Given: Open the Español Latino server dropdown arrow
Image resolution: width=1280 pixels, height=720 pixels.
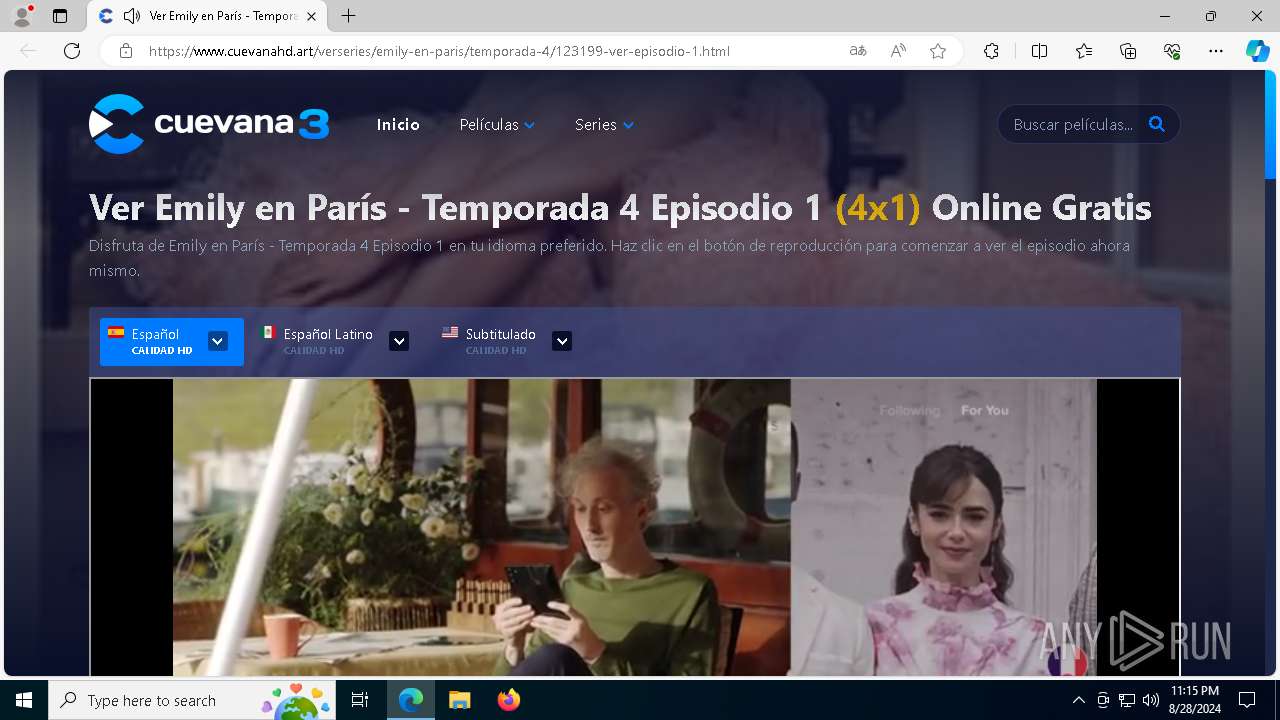Looking at the screenshot, I should tap(399, 341).
